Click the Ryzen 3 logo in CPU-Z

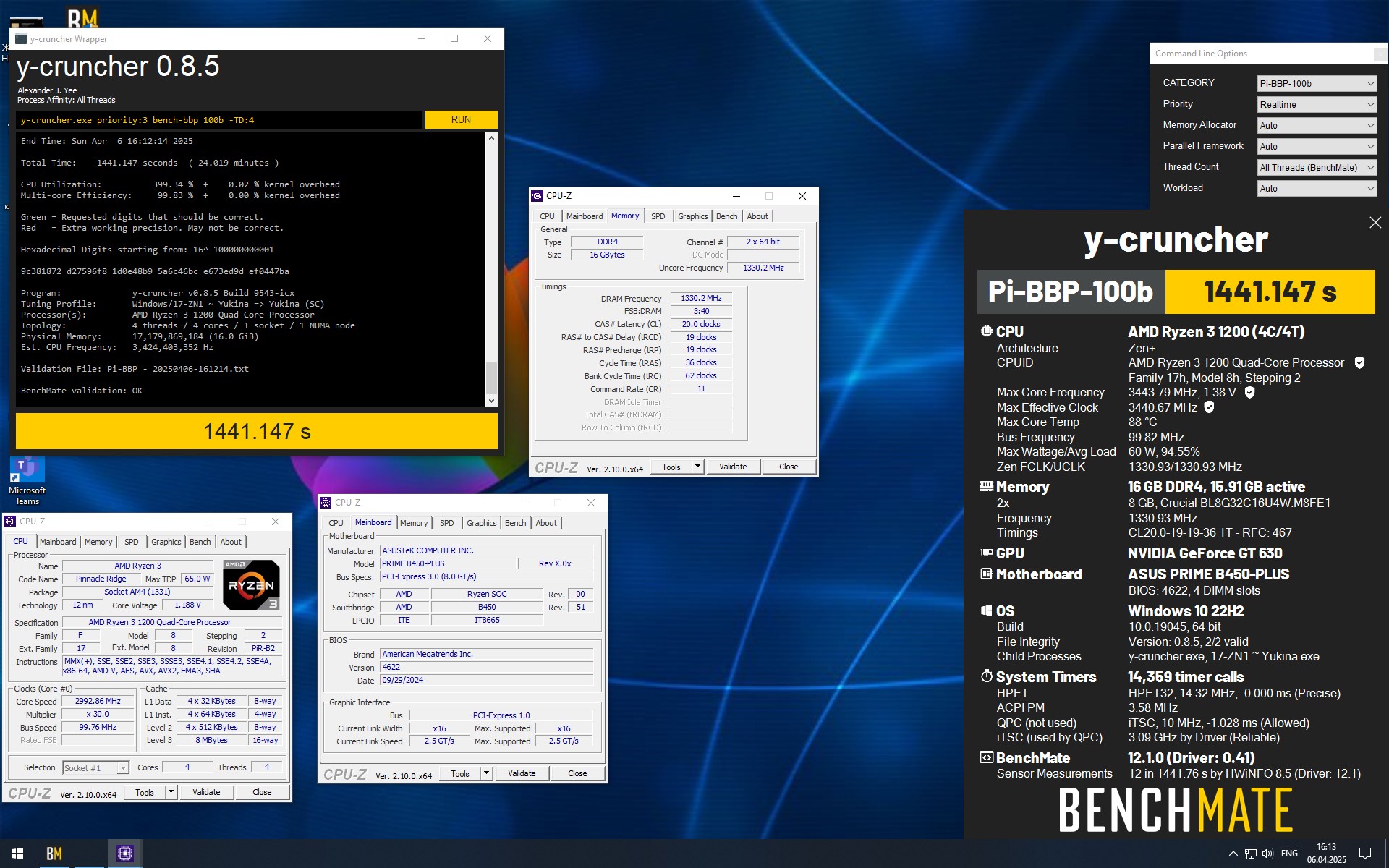[x=250, y=584]
